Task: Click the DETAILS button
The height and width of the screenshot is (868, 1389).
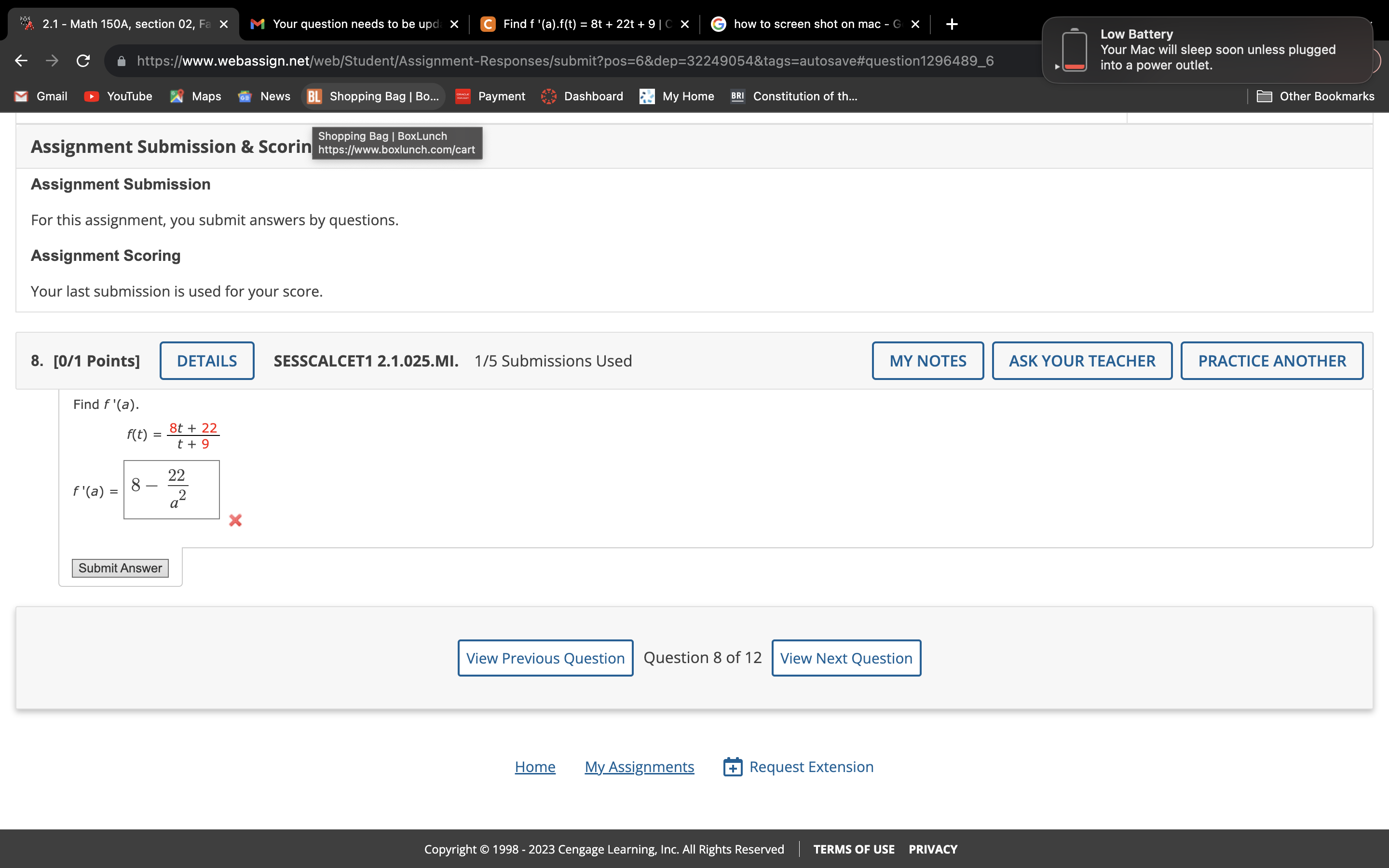Action: pyautogui.click(x=206, y=361)
